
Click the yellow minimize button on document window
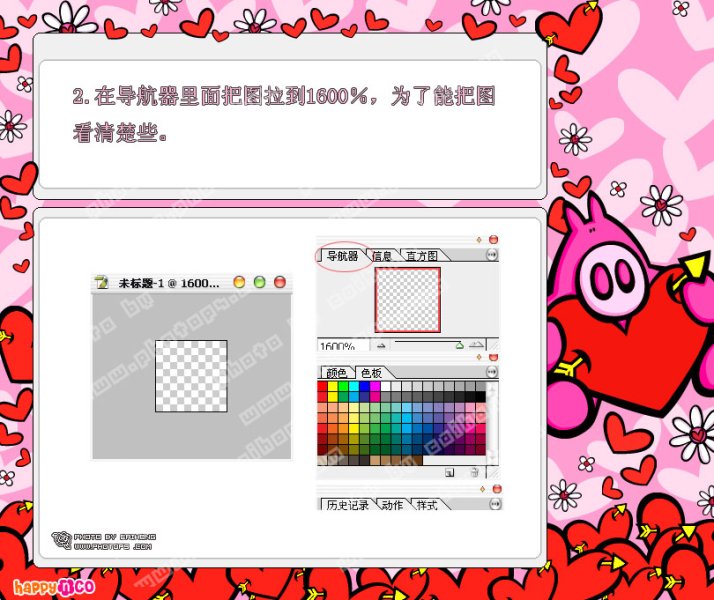pyautogui.click(x=239, y=283)
